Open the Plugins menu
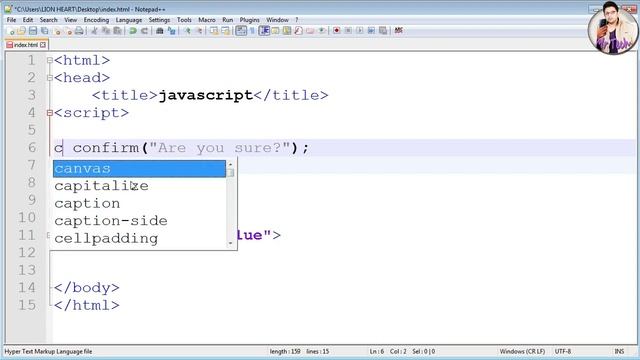Screen dimensions: 640x360 [249, 20]
